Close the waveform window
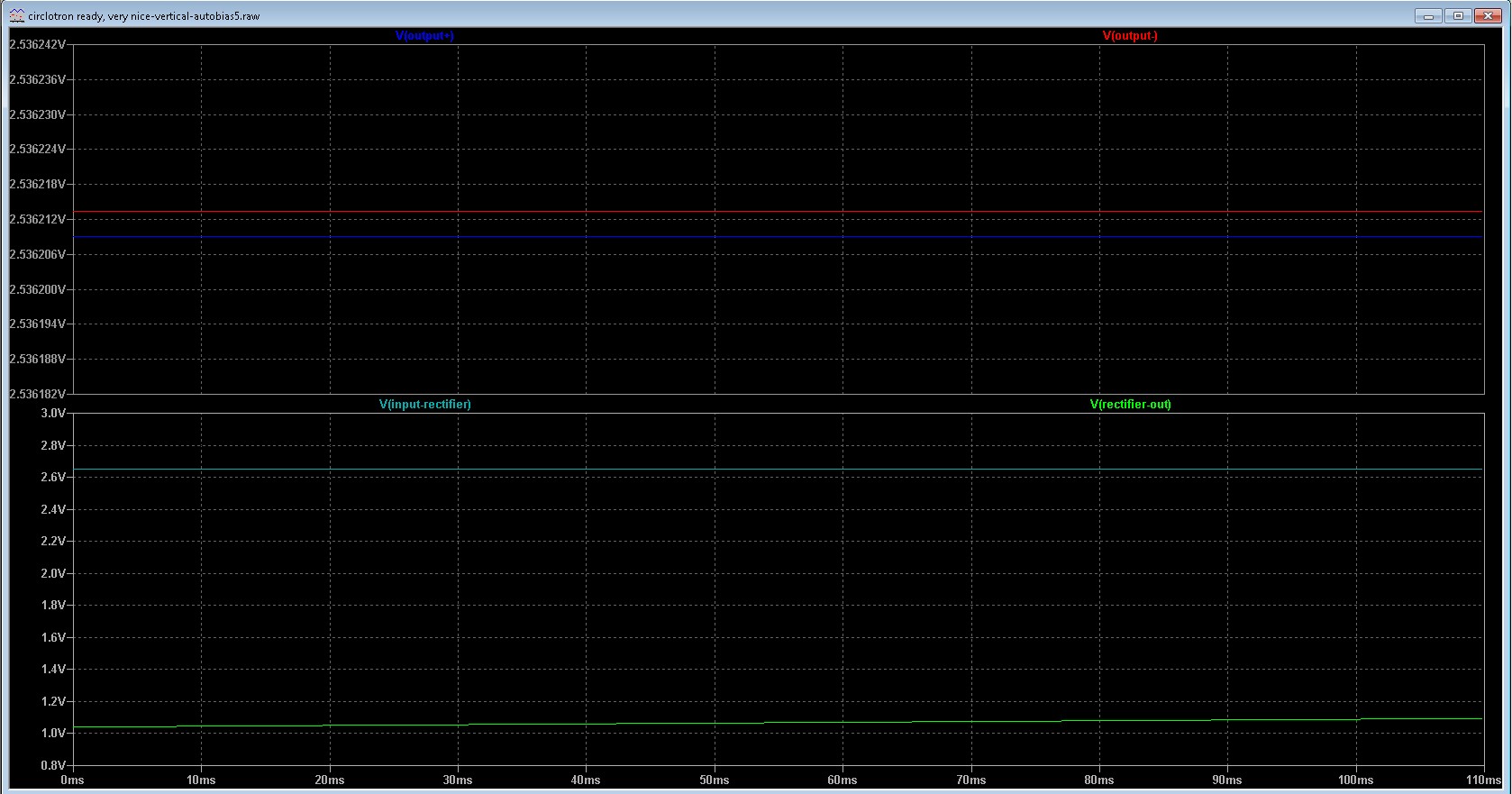Screen dimensions: 1512x794 [1488, 15]
